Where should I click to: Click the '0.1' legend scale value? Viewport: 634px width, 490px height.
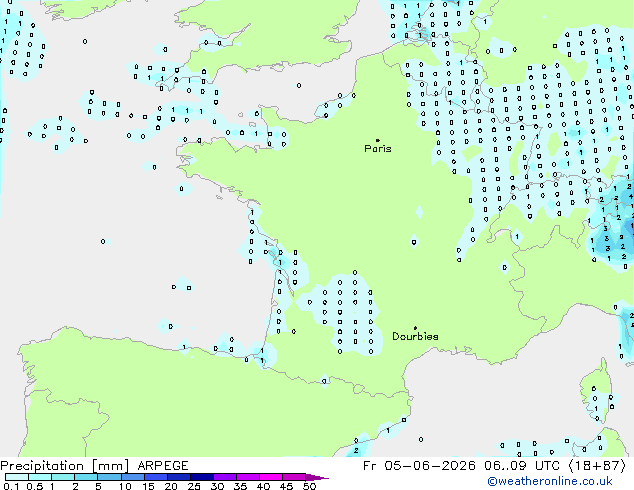pos(11,486)
